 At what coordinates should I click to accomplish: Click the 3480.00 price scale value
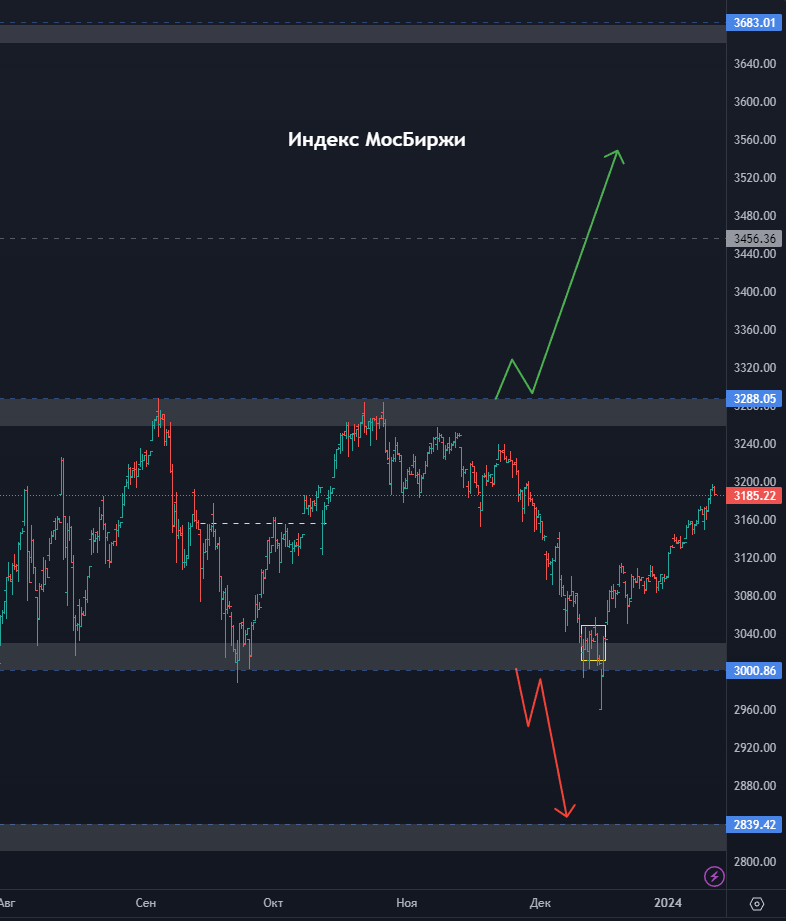(755, 216)
